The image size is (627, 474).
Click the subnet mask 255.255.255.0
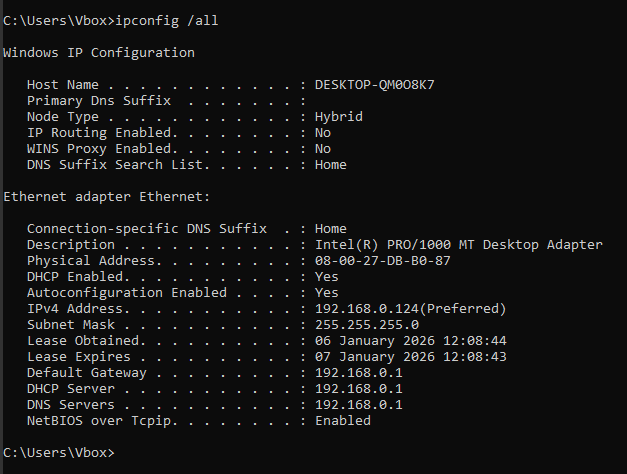(366, 324)
